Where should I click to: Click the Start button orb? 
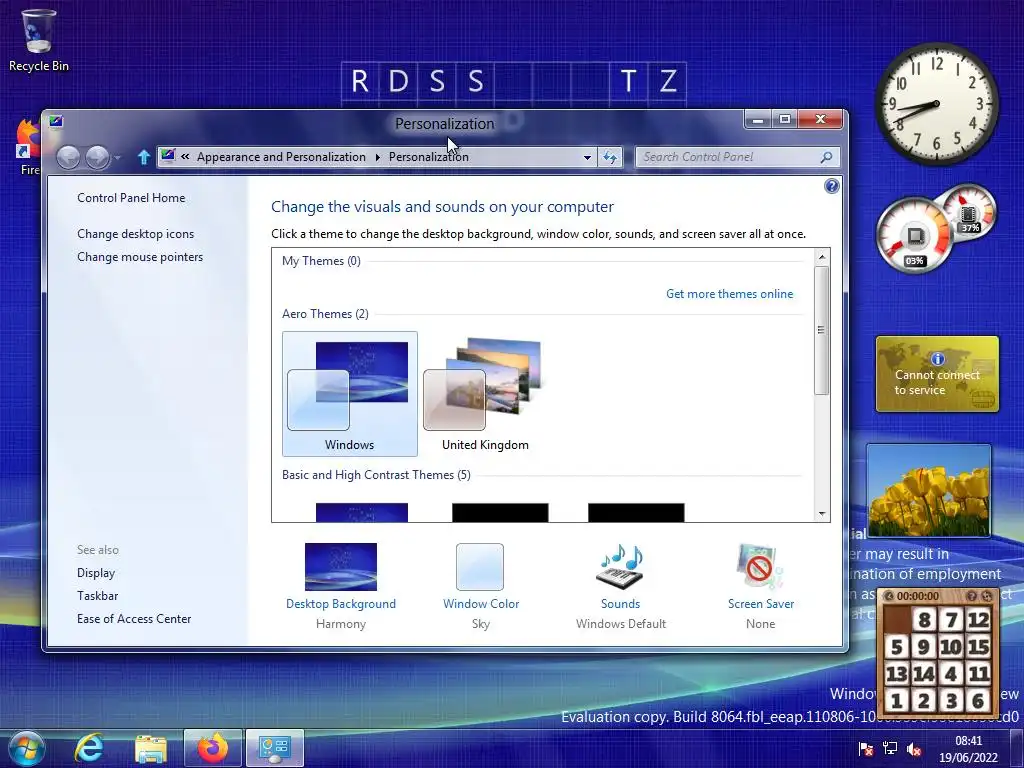pos(27,748)
